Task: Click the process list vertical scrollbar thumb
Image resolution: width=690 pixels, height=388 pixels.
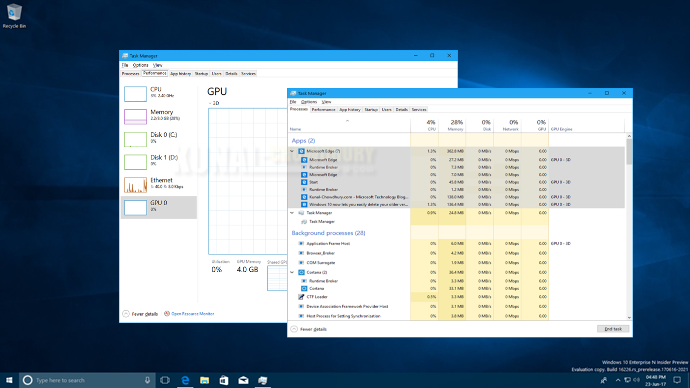Action: coord(629,152)
